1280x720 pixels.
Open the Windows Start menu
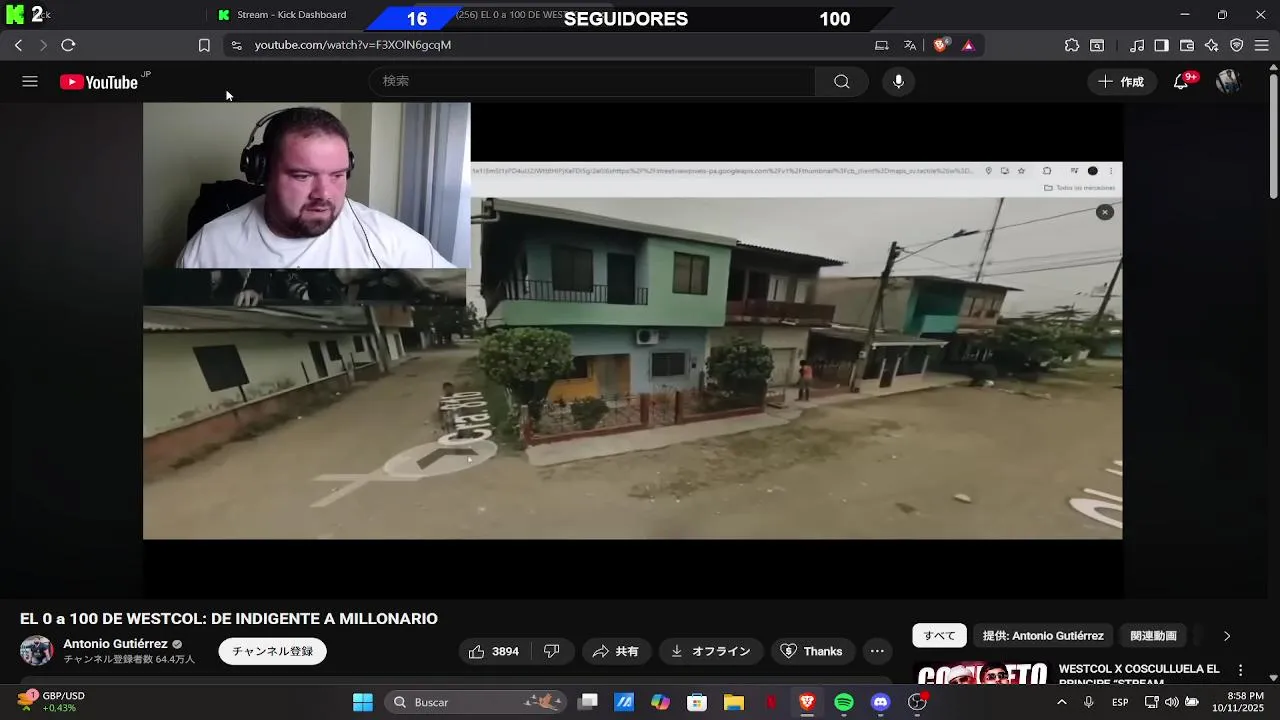tap(363, 702)
